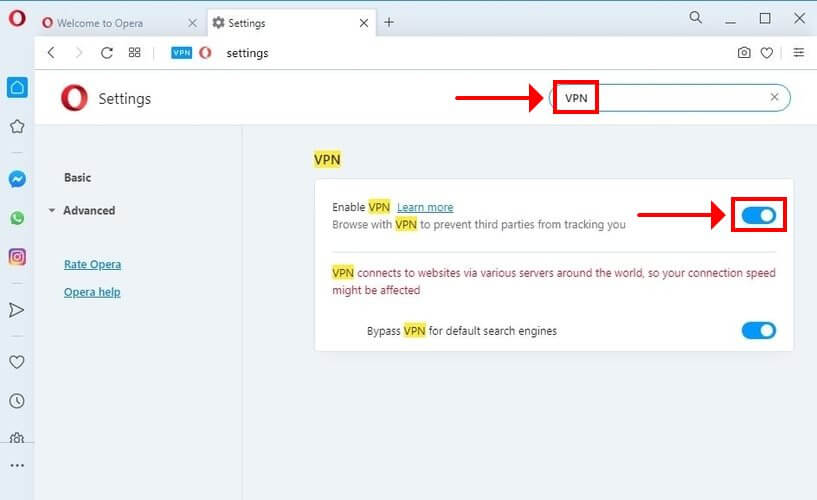
Task: Reload the page with the refresh icon
Action: point(107,53)
